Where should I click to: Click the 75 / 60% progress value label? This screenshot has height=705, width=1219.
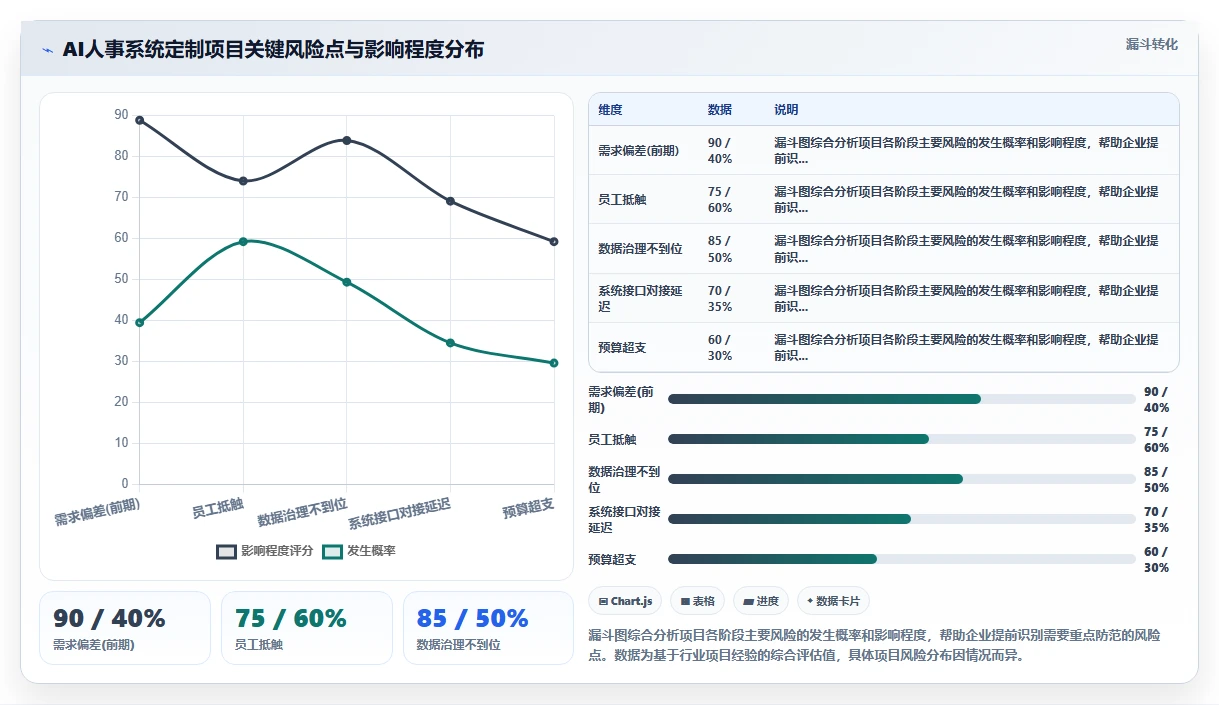pyautogui.click(x=1157, y=439)
